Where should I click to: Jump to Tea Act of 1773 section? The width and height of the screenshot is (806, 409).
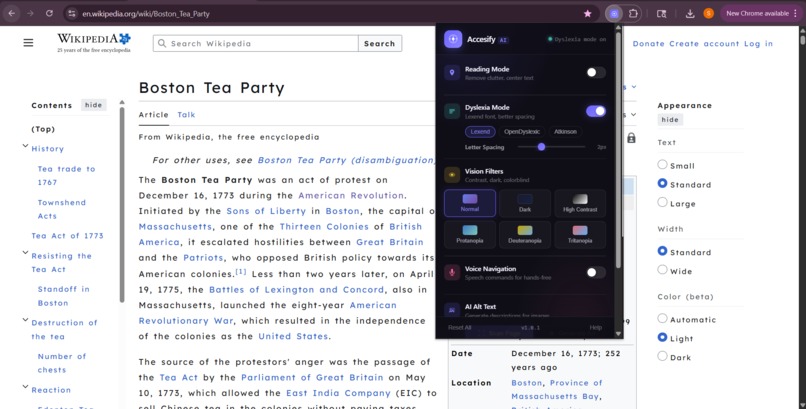(x=67, y=236)
